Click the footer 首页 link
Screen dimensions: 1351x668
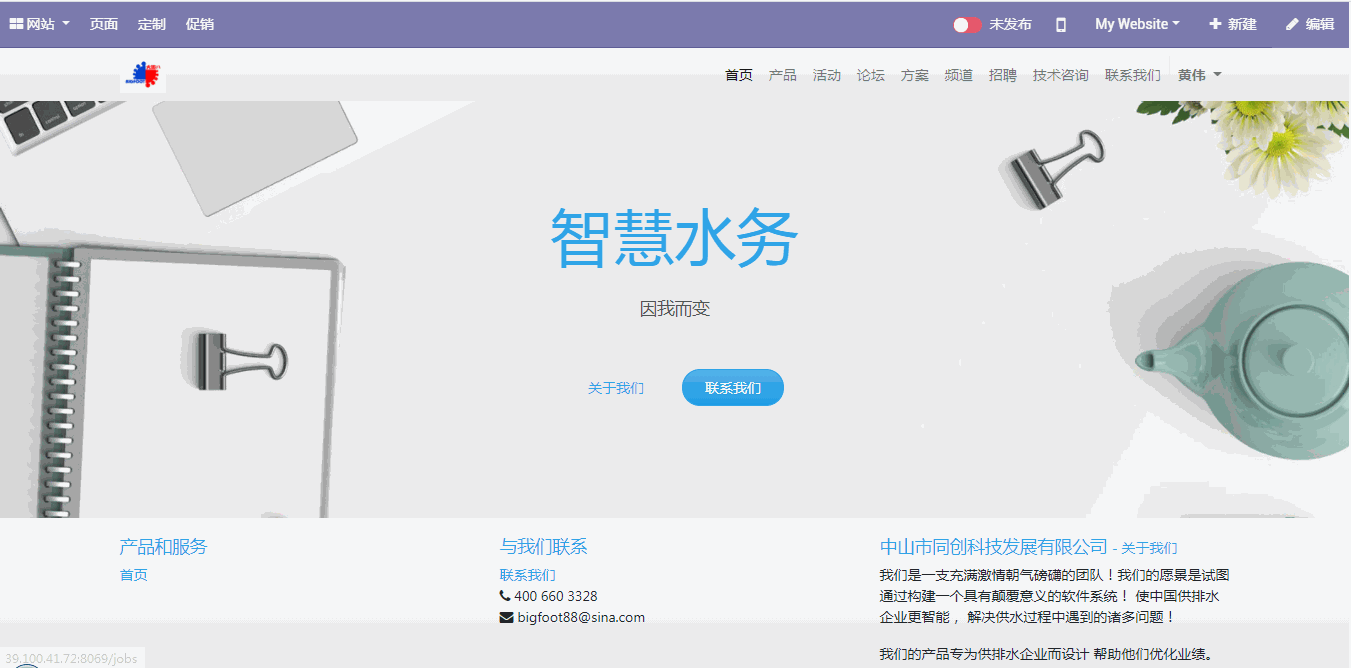[x=134, y=575]
